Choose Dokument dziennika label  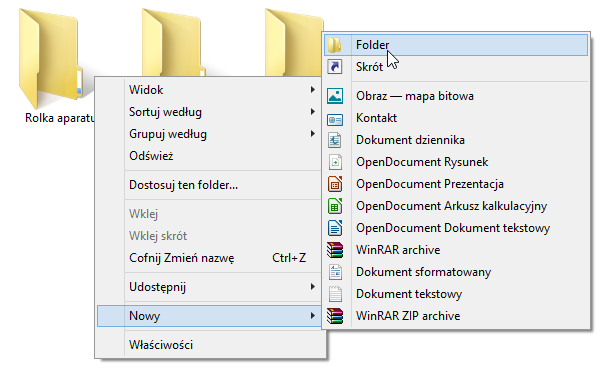[410, 140]
